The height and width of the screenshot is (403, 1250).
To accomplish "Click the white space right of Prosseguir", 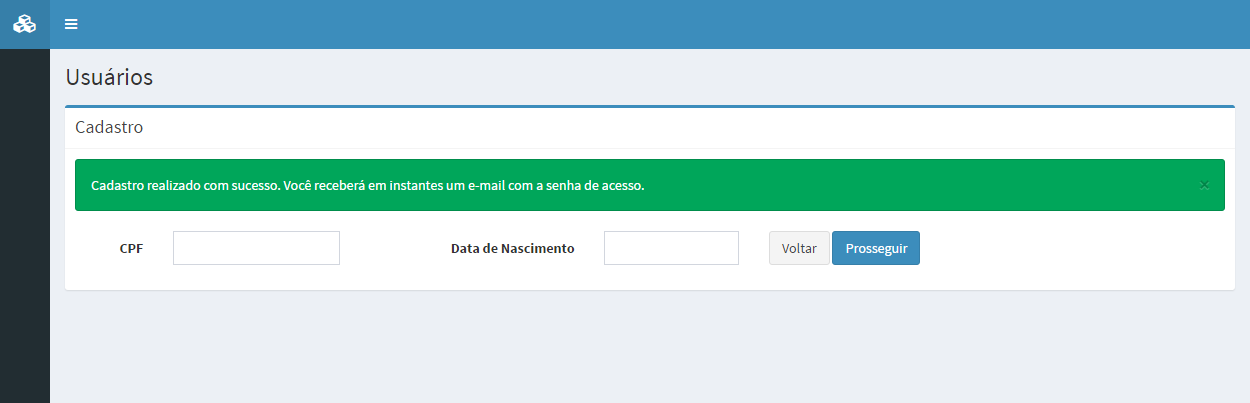I will point(1070,248).
